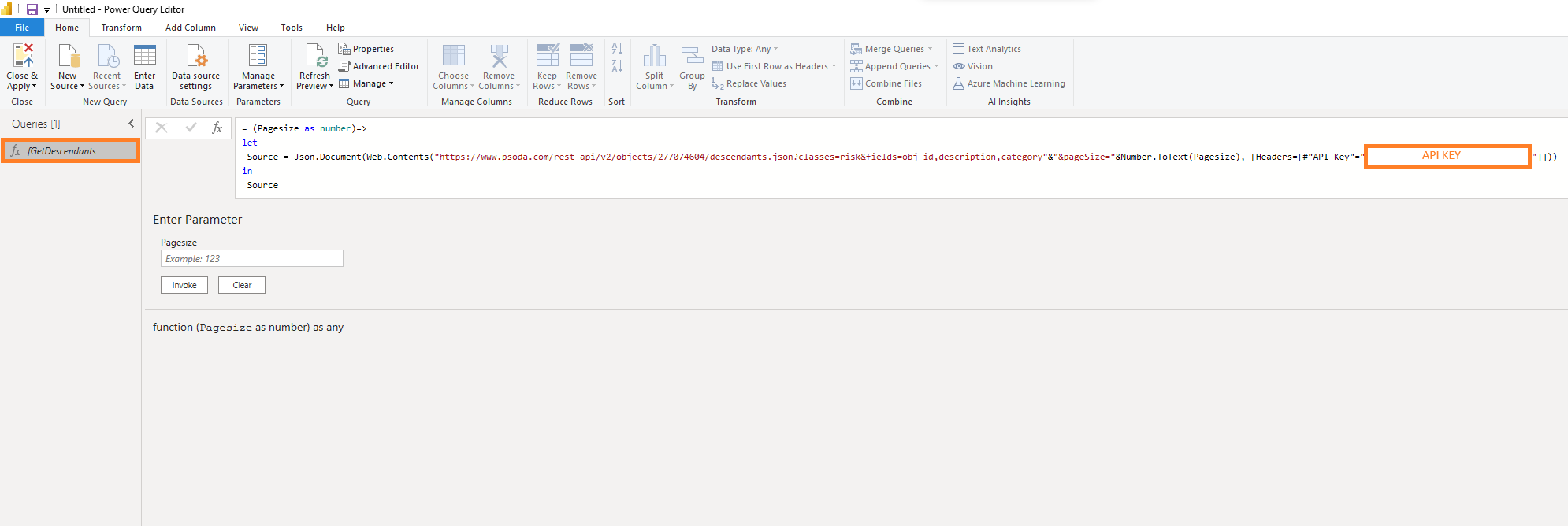1568x526 pixels.
Task: Open Vision AI insights
Action: pos(972,66)
